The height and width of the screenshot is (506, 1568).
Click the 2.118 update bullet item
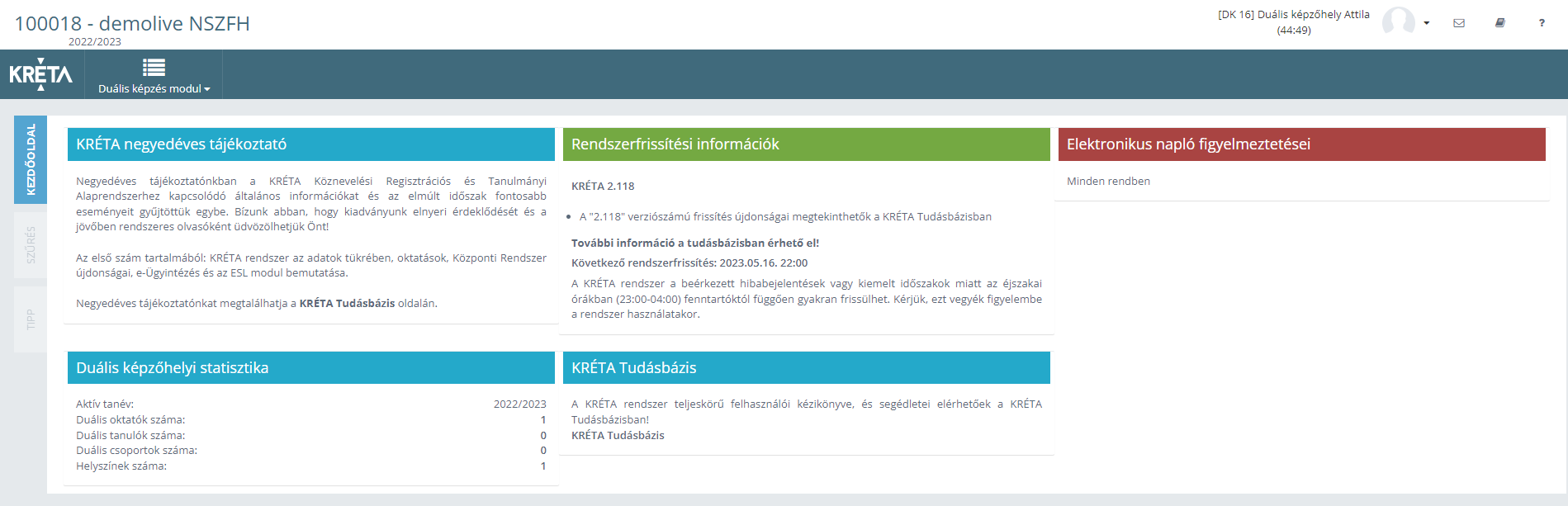[x=785, y=217]
